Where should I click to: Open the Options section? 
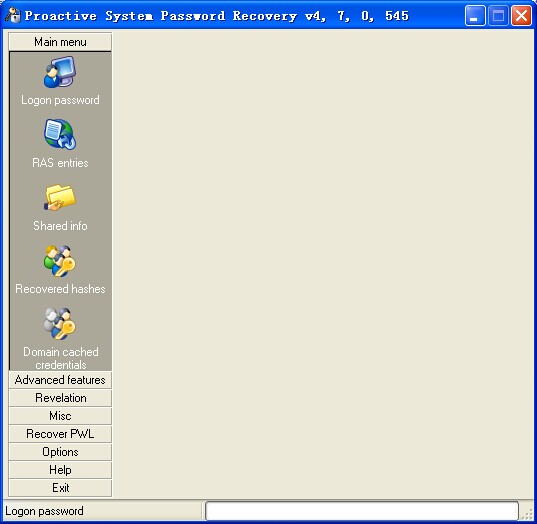click(60, 452)
